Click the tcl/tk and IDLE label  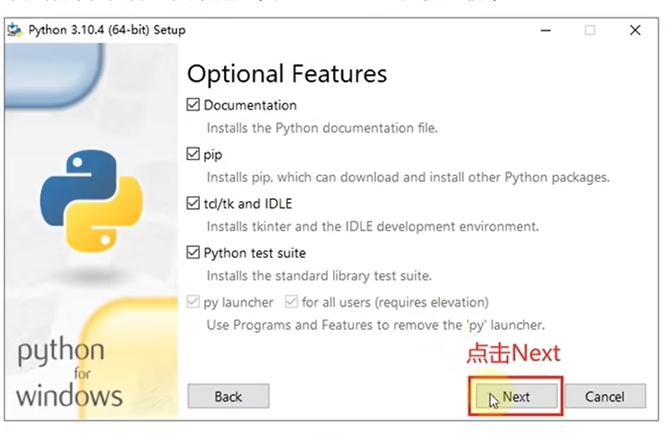click(x=248, y=204)
